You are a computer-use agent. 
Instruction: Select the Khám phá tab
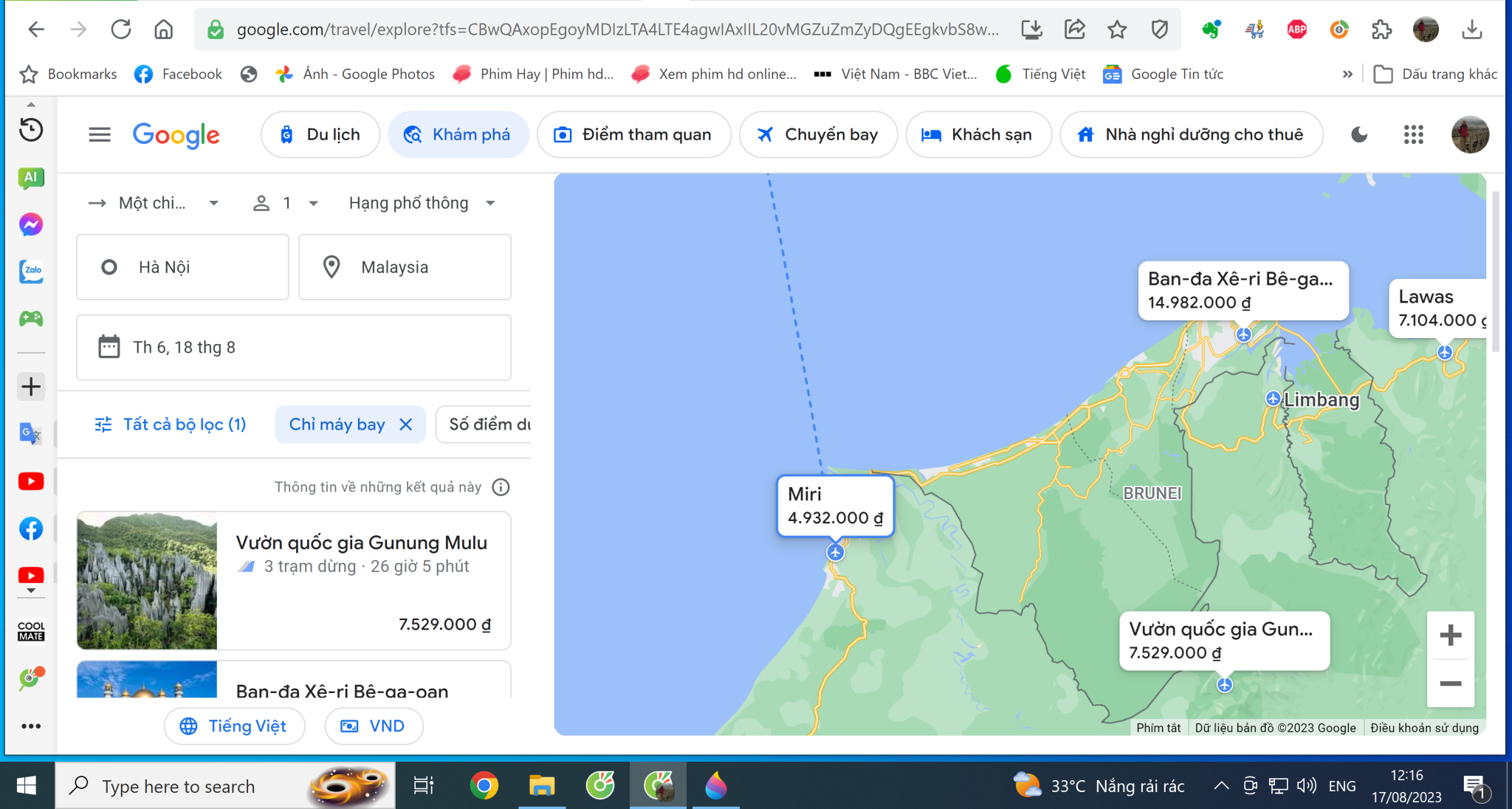(x=458, y=134)
